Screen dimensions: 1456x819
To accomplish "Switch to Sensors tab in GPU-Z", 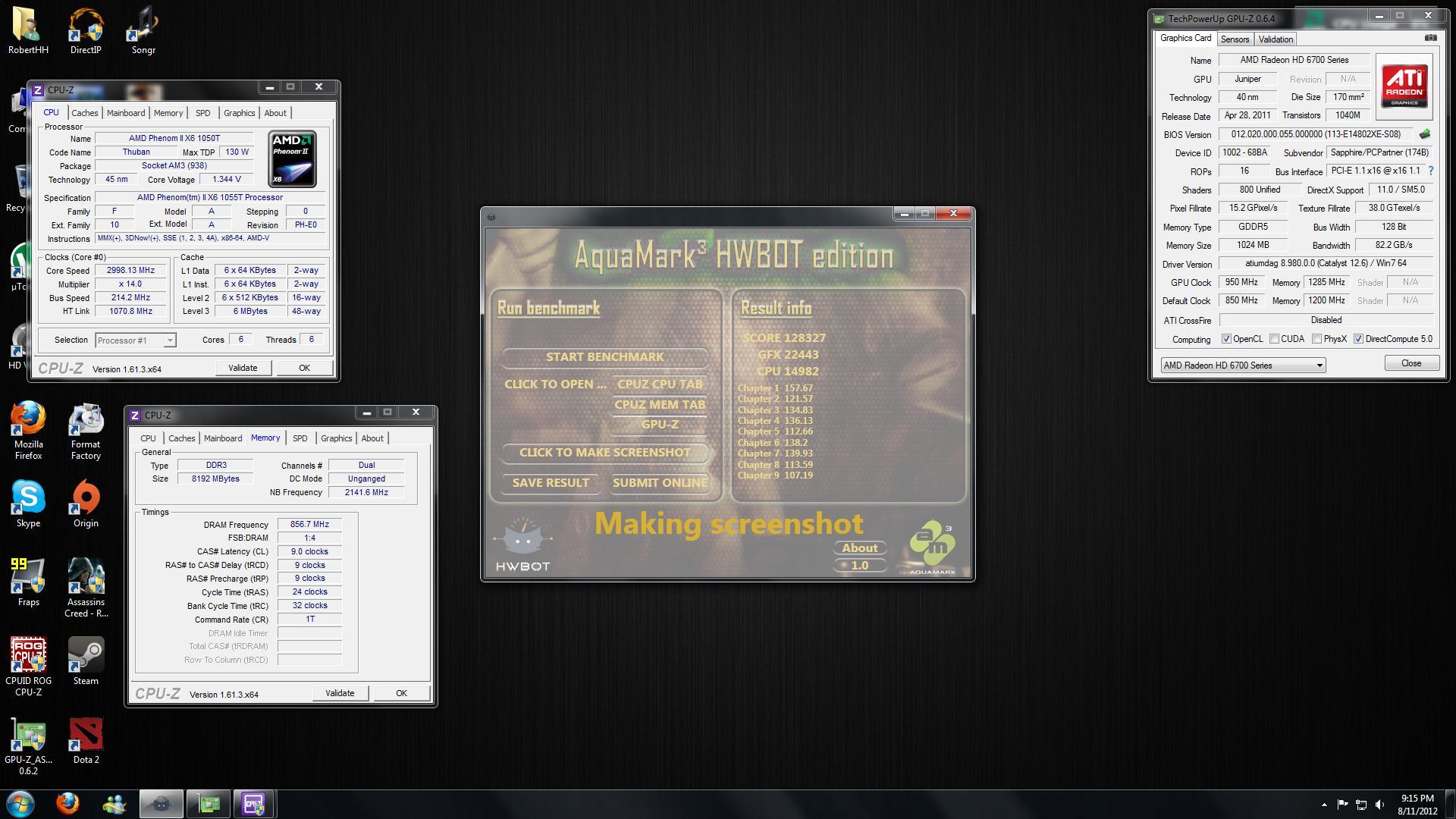I will coord(1235,39).
